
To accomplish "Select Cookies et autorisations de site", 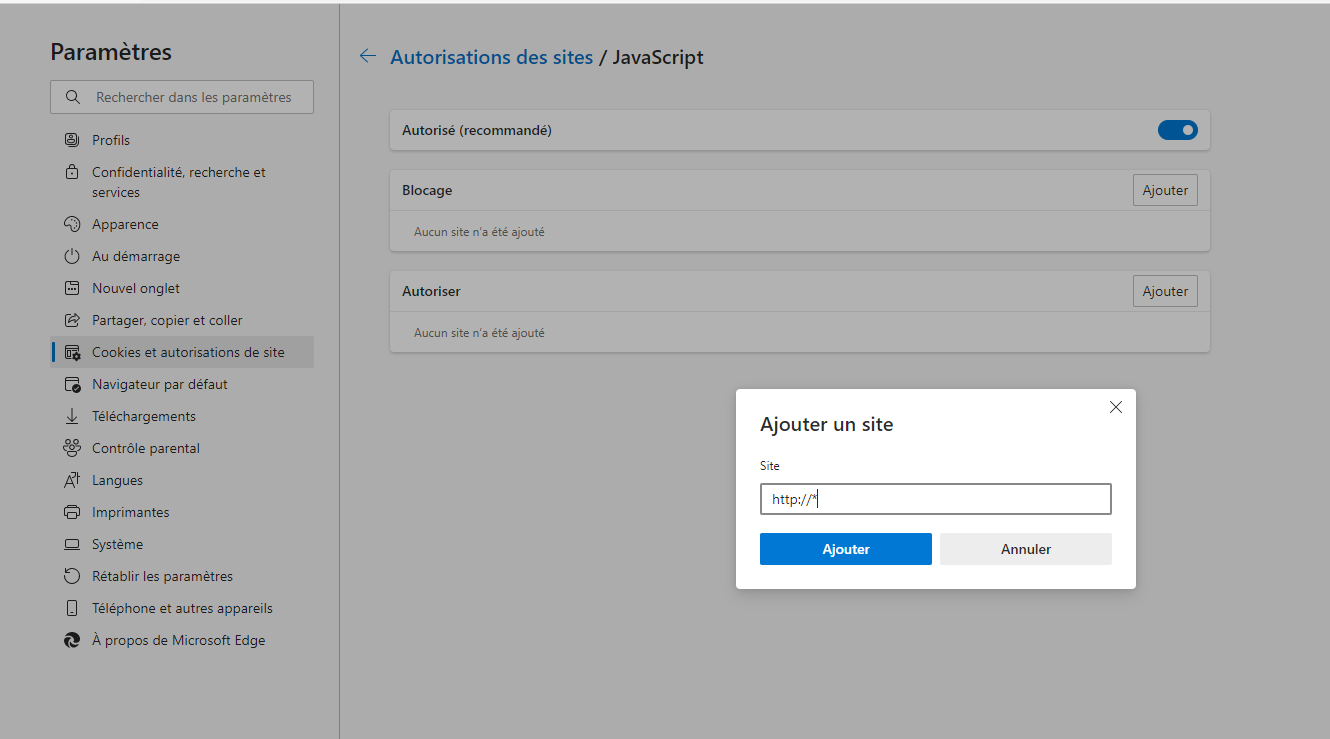I will coord(188,352).
